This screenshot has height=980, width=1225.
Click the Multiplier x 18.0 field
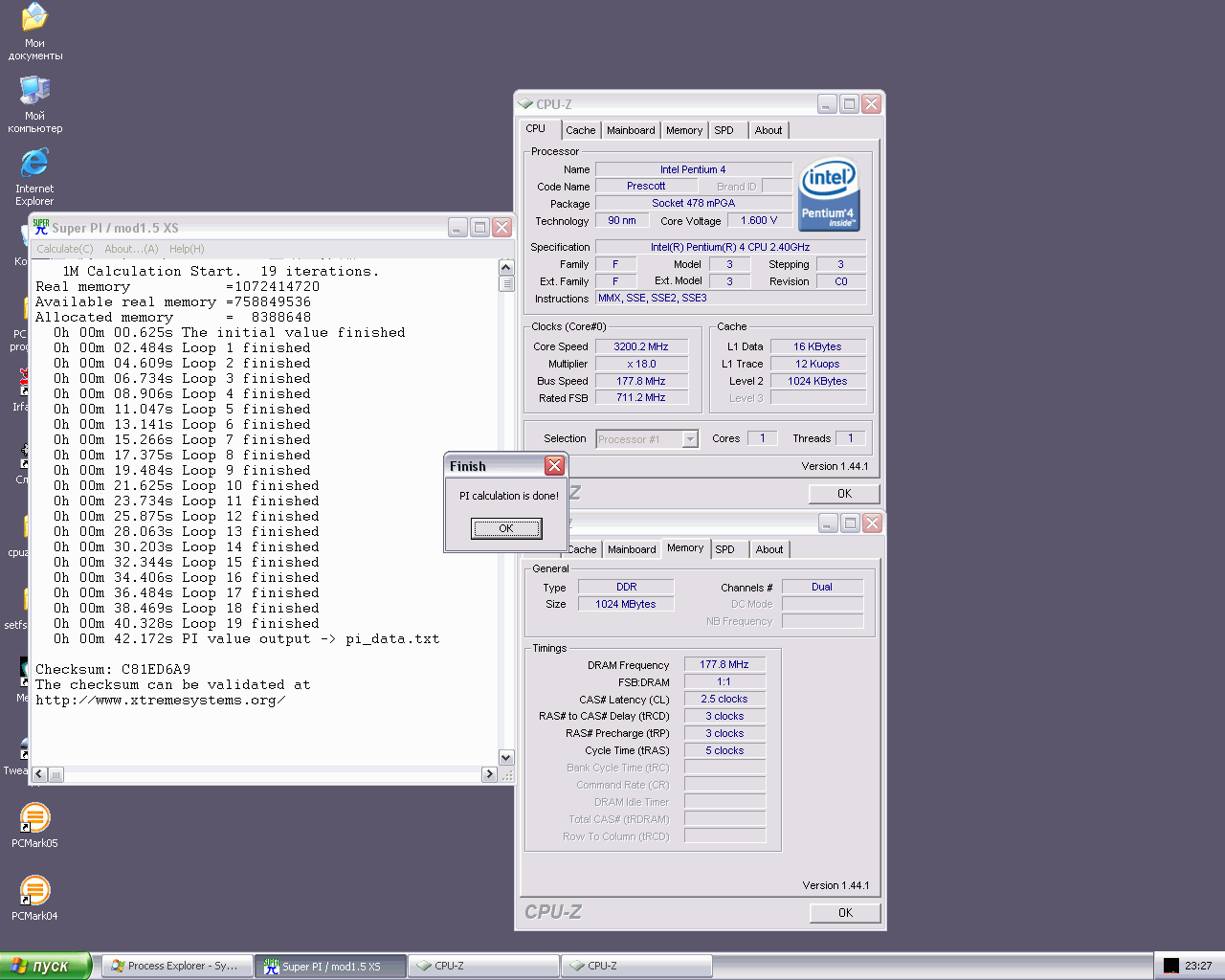pos(641,364)
